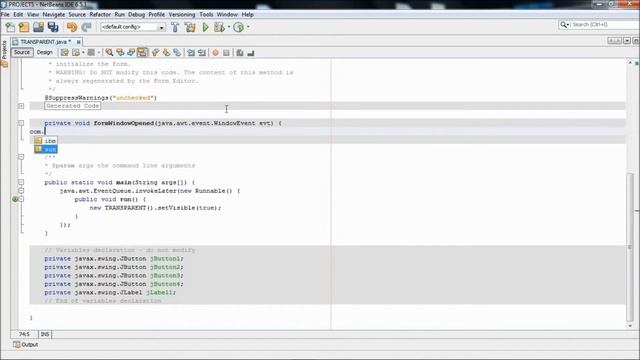Switch to the Design view
The height and width of the screenshot is (360, 640).
coord(44,52)
